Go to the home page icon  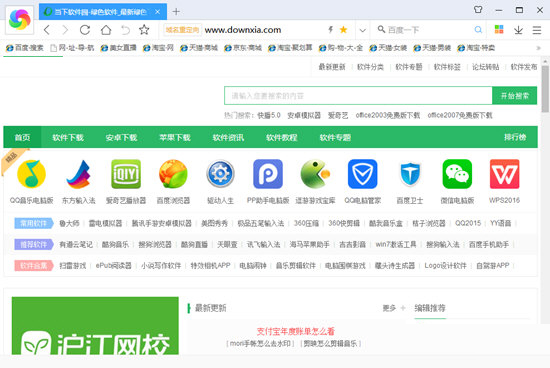tap(106, 30)
